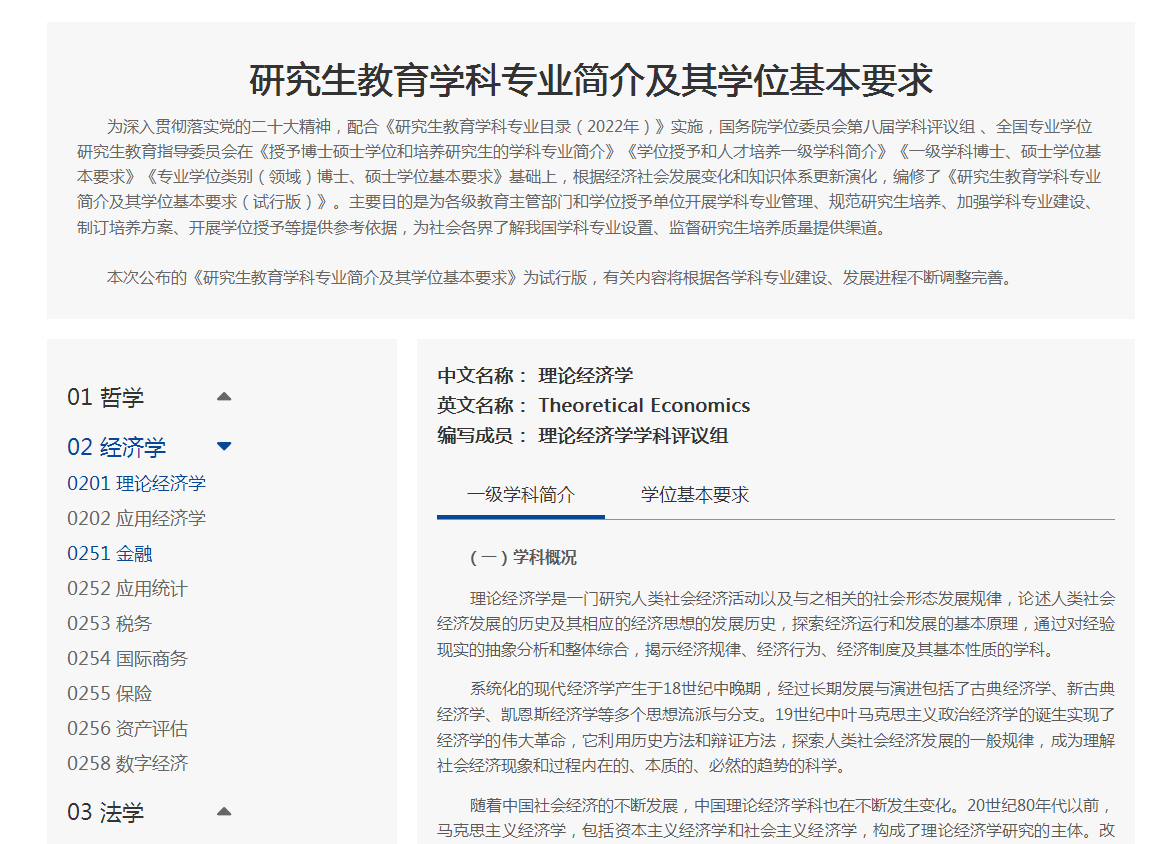Click the 英文名称： label
1159x844 pixels.
click(x=482, y=406)
